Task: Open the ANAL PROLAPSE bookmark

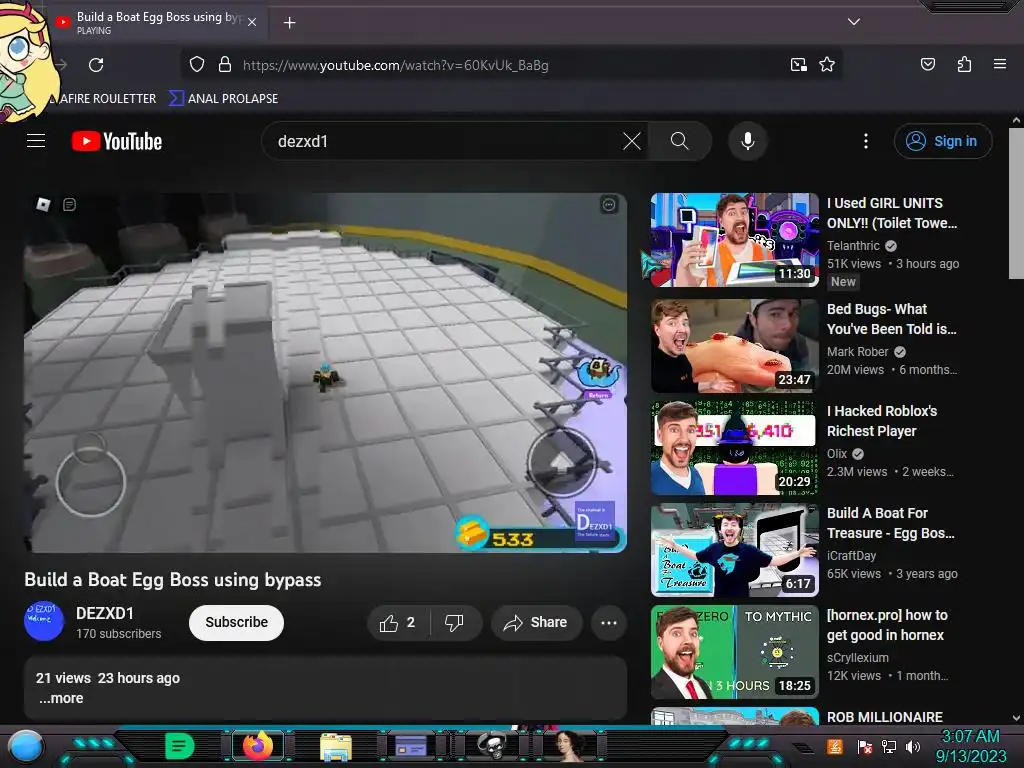Action: [224, 99]
